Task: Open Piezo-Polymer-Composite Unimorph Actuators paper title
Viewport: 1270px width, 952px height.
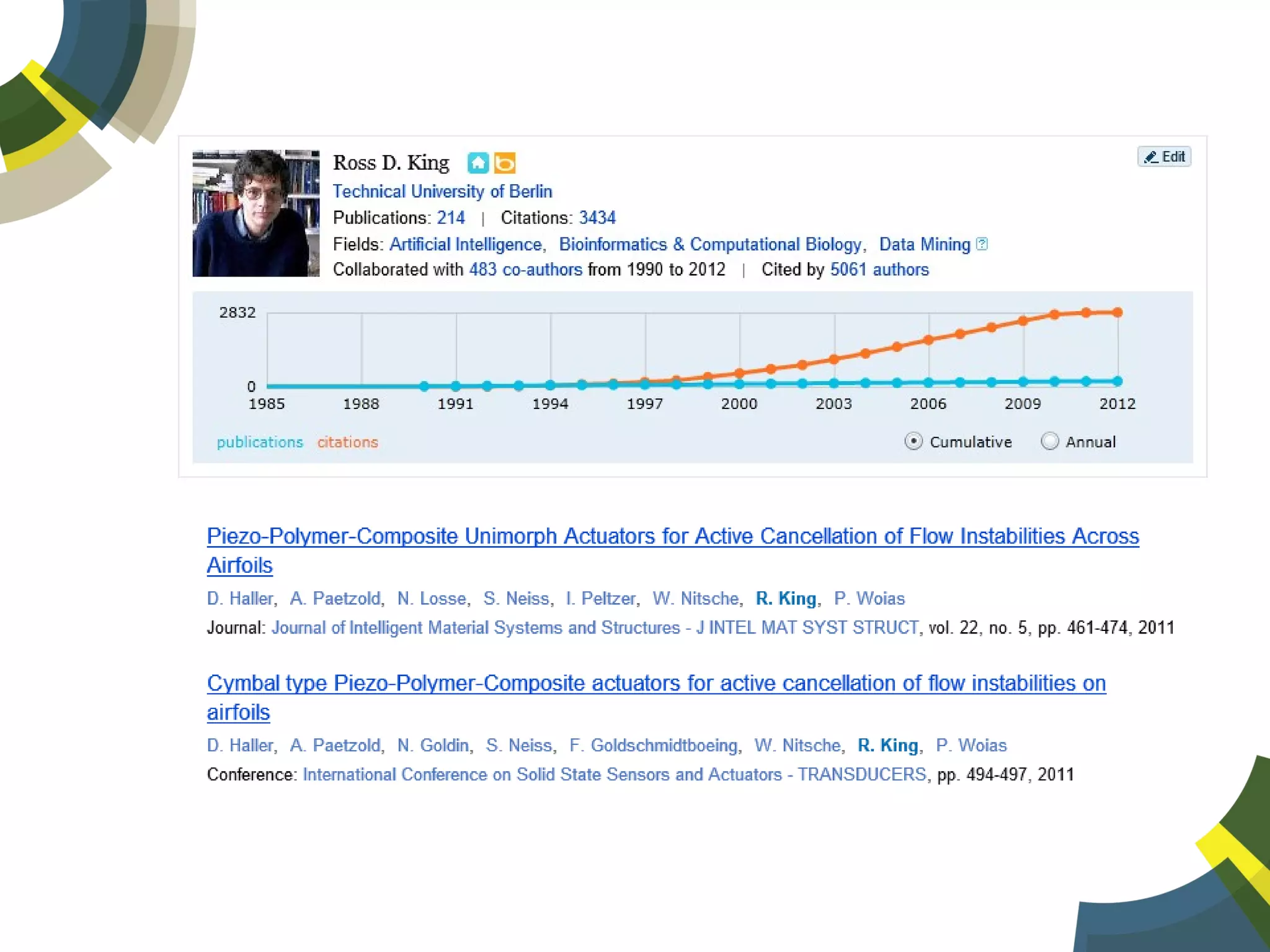Action: pyautogui.click(x=672, y=537)
